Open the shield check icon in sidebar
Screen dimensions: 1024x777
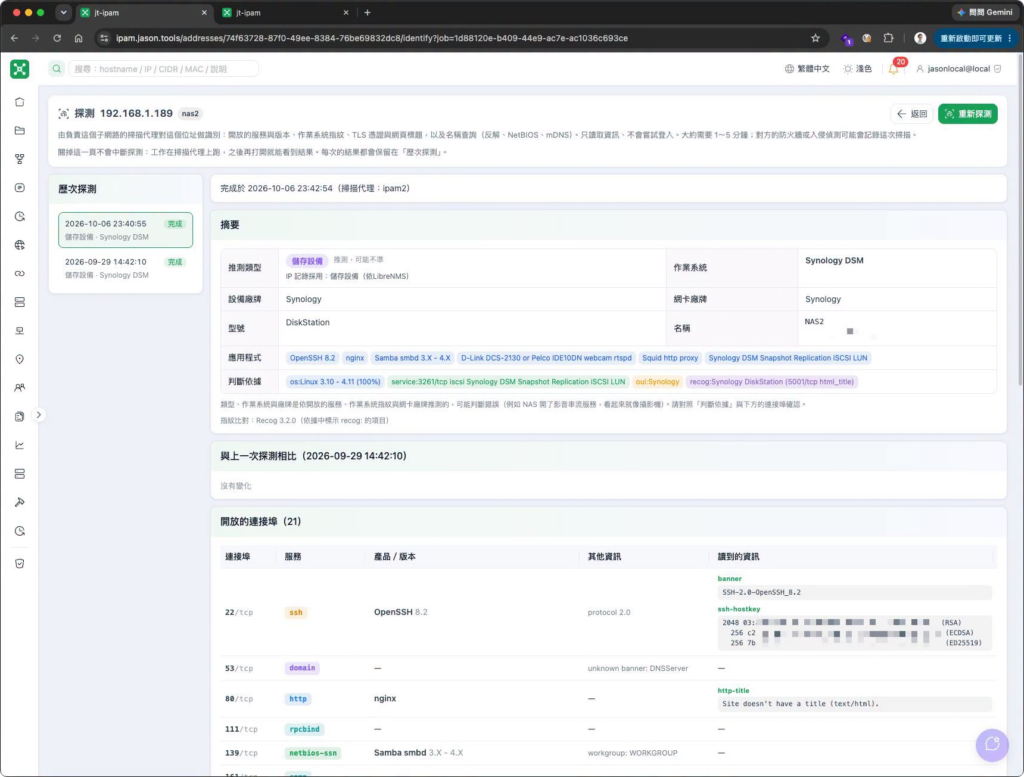coord(20,563)
